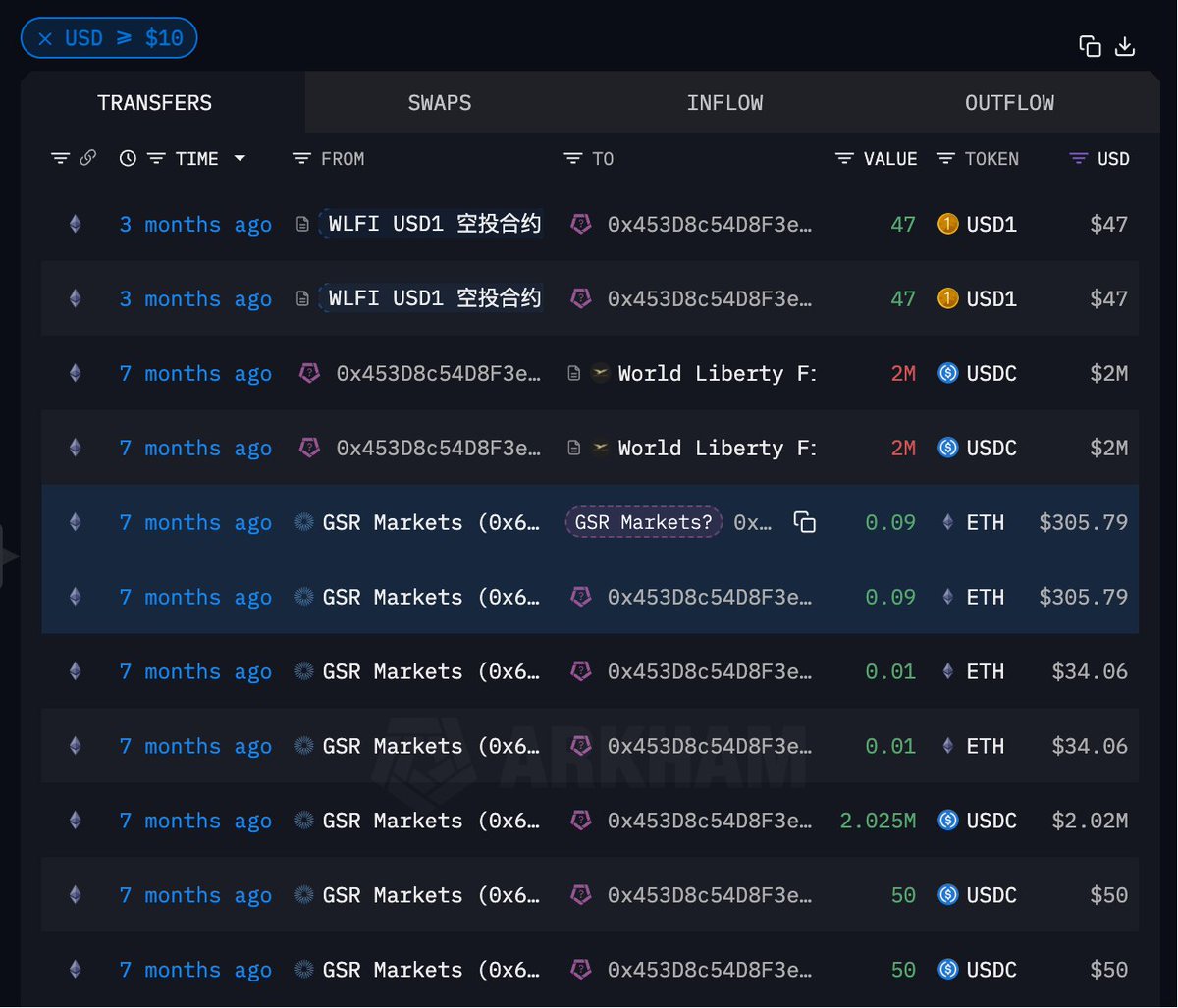This screenshot has width=1178, height=1008.
Task: Toggle the chain link icon in the header
Action: pyautogui.click(x=88, y=157)
